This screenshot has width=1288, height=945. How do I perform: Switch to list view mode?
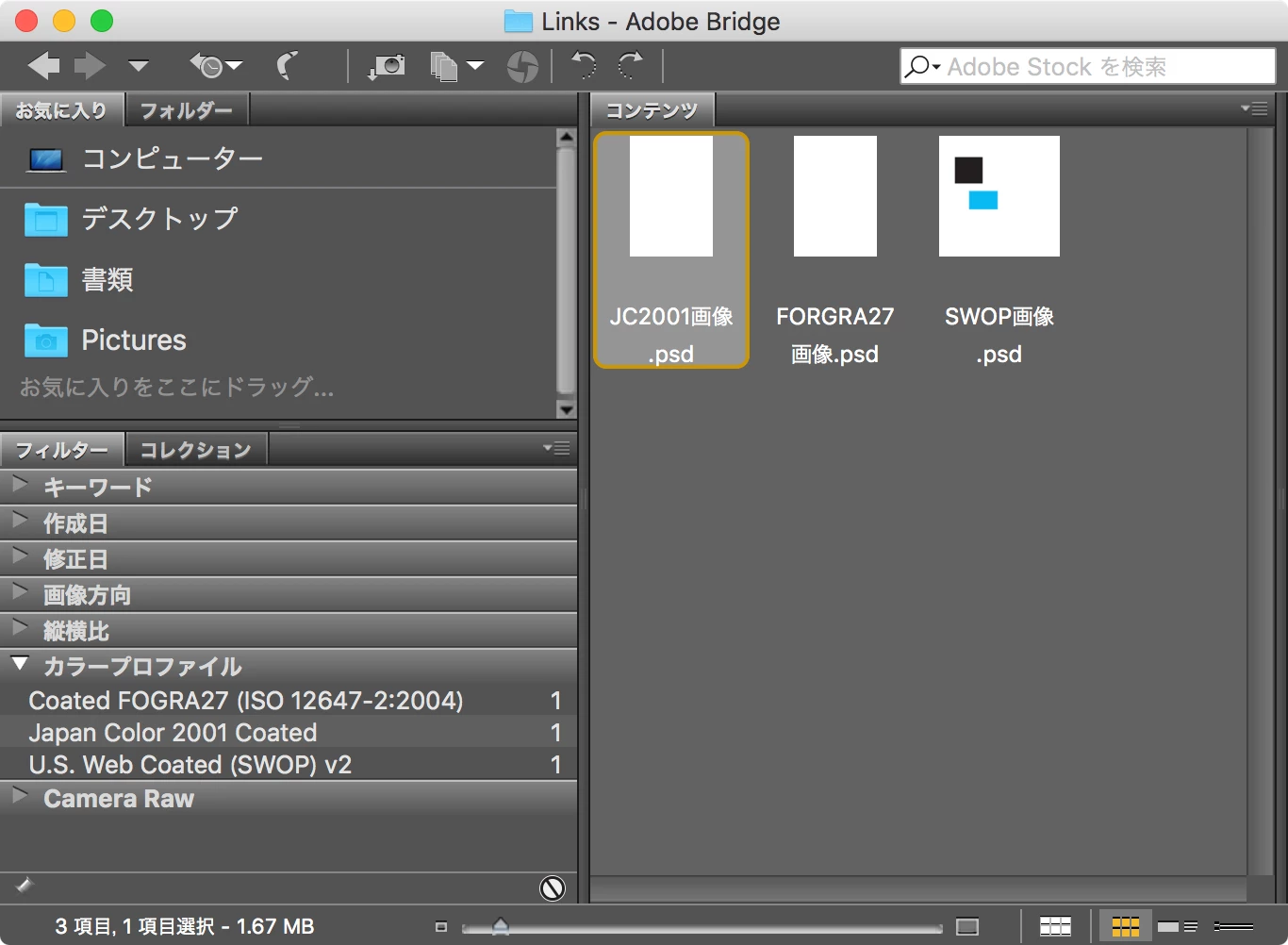(1233, 927)
